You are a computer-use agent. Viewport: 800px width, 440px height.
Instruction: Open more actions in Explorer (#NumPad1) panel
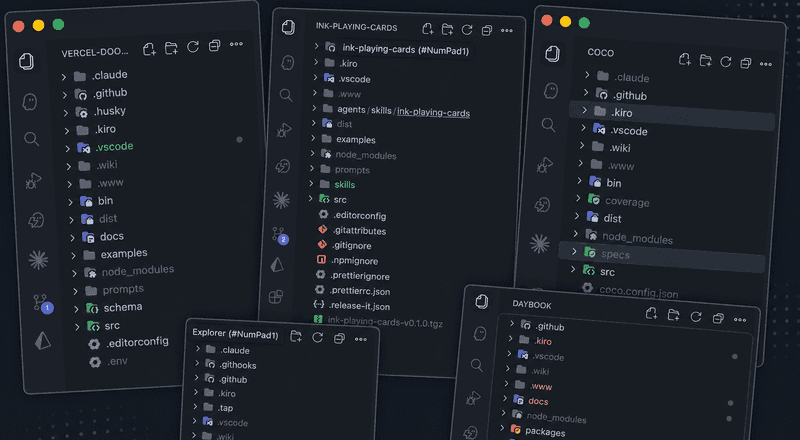pyautogui.click(x=361, y=339)
